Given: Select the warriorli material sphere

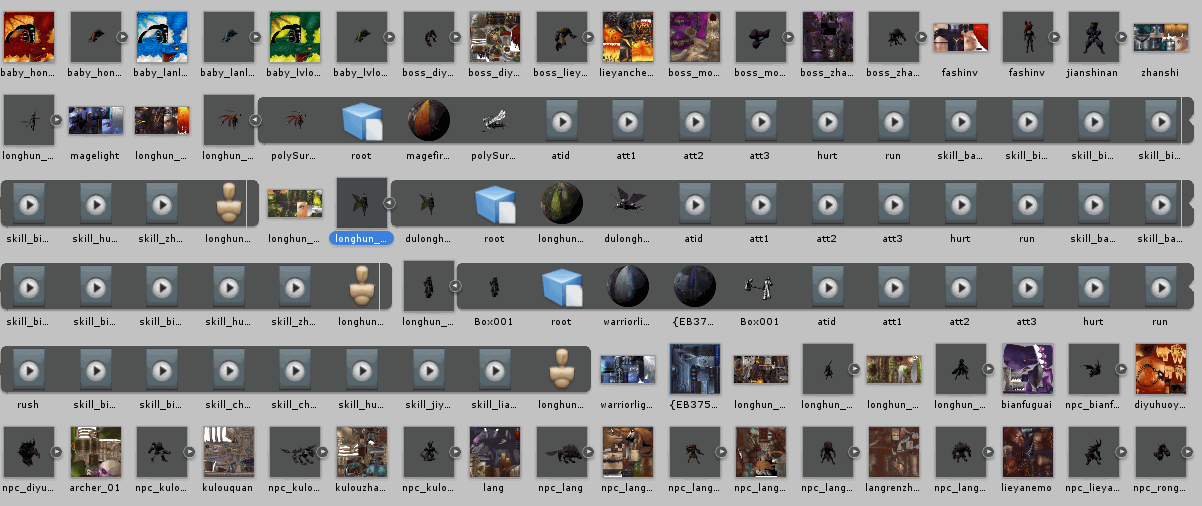Looking at the screenshot, I should [628, 287].
